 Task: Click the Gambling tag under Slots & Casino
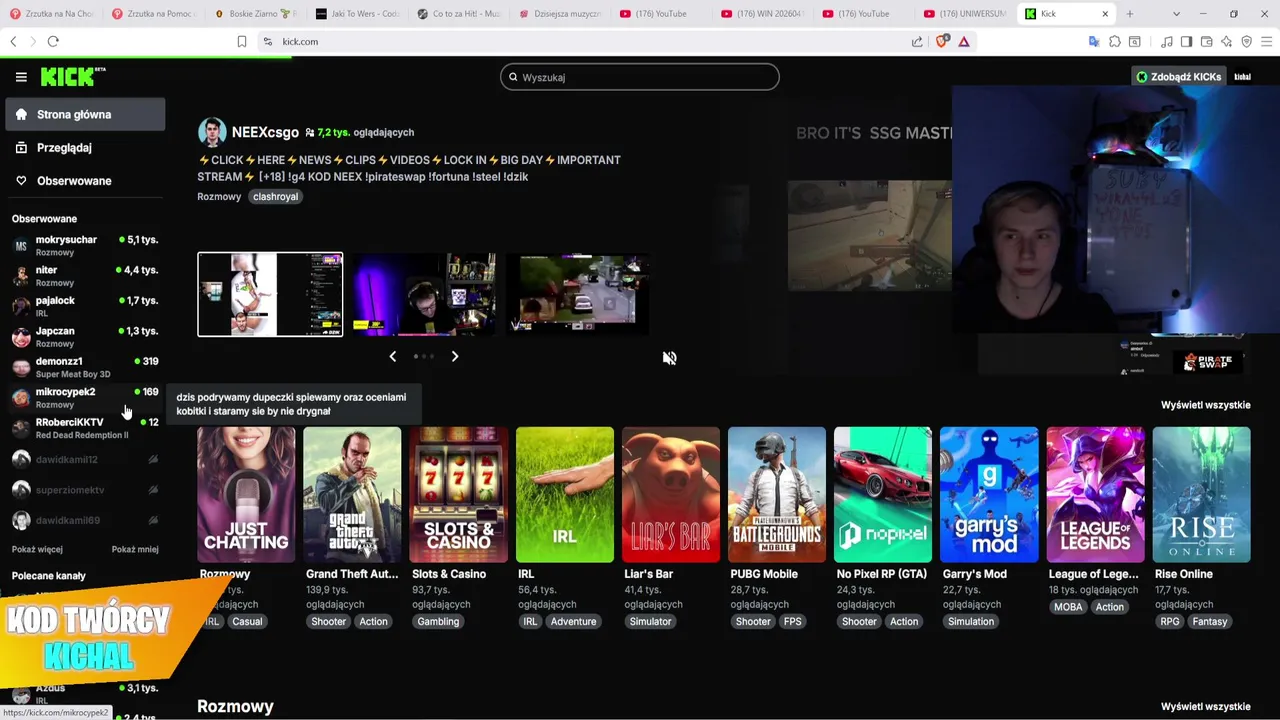pyautogui.click(x=438, y=621)
